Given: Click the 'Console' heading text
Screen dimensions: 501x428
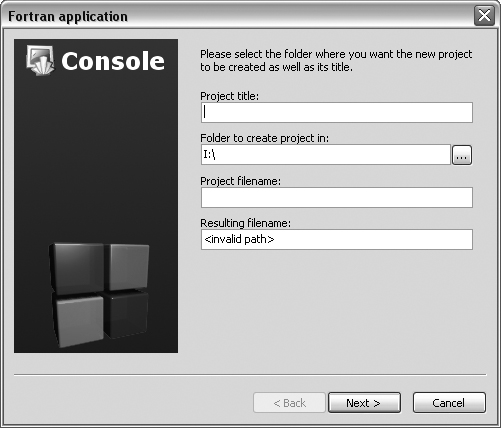Looking at the screenshot, I should click(113, 61).
